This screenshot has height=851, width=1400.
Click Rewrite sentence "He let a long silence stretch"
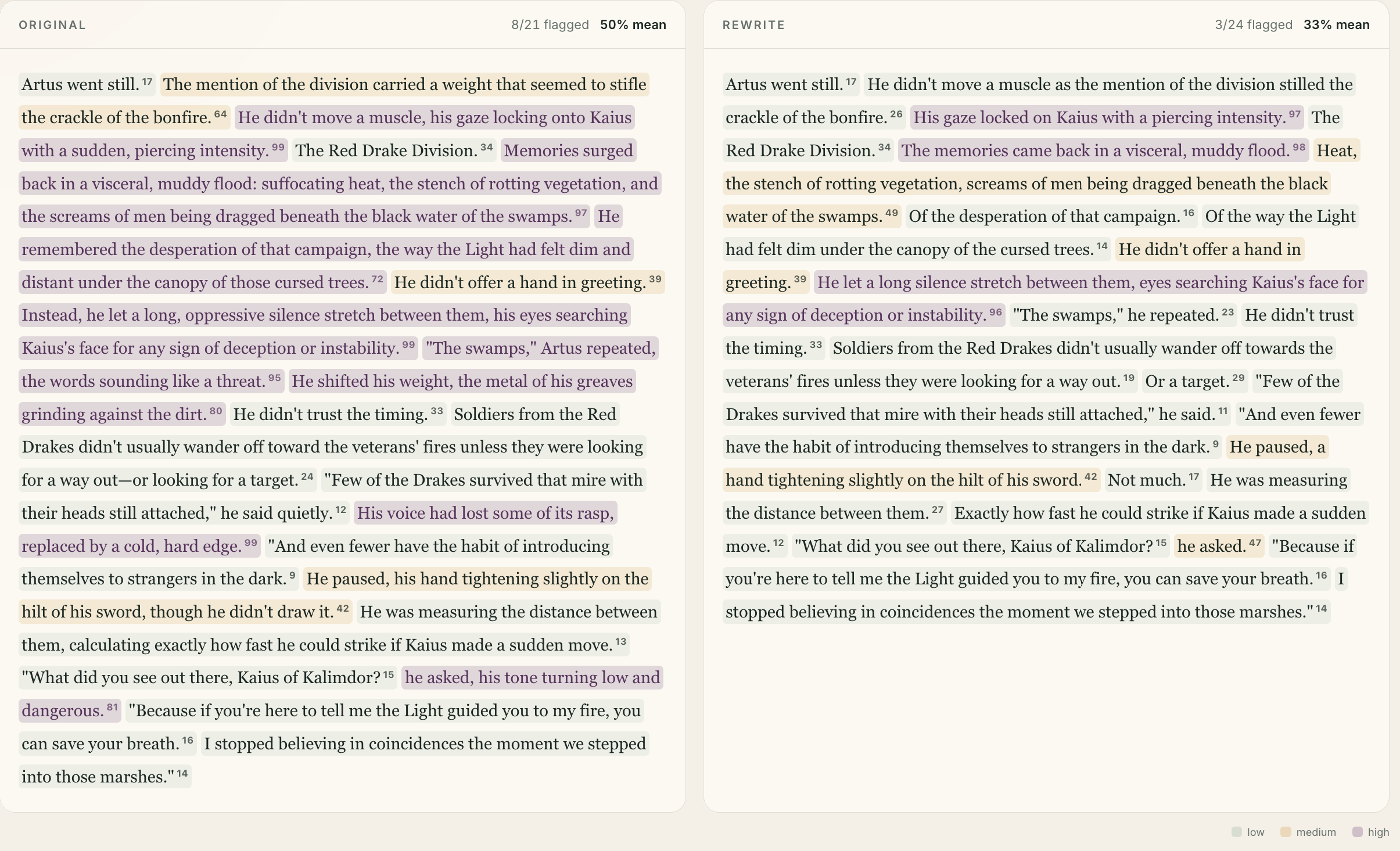tap(1090, 283)
